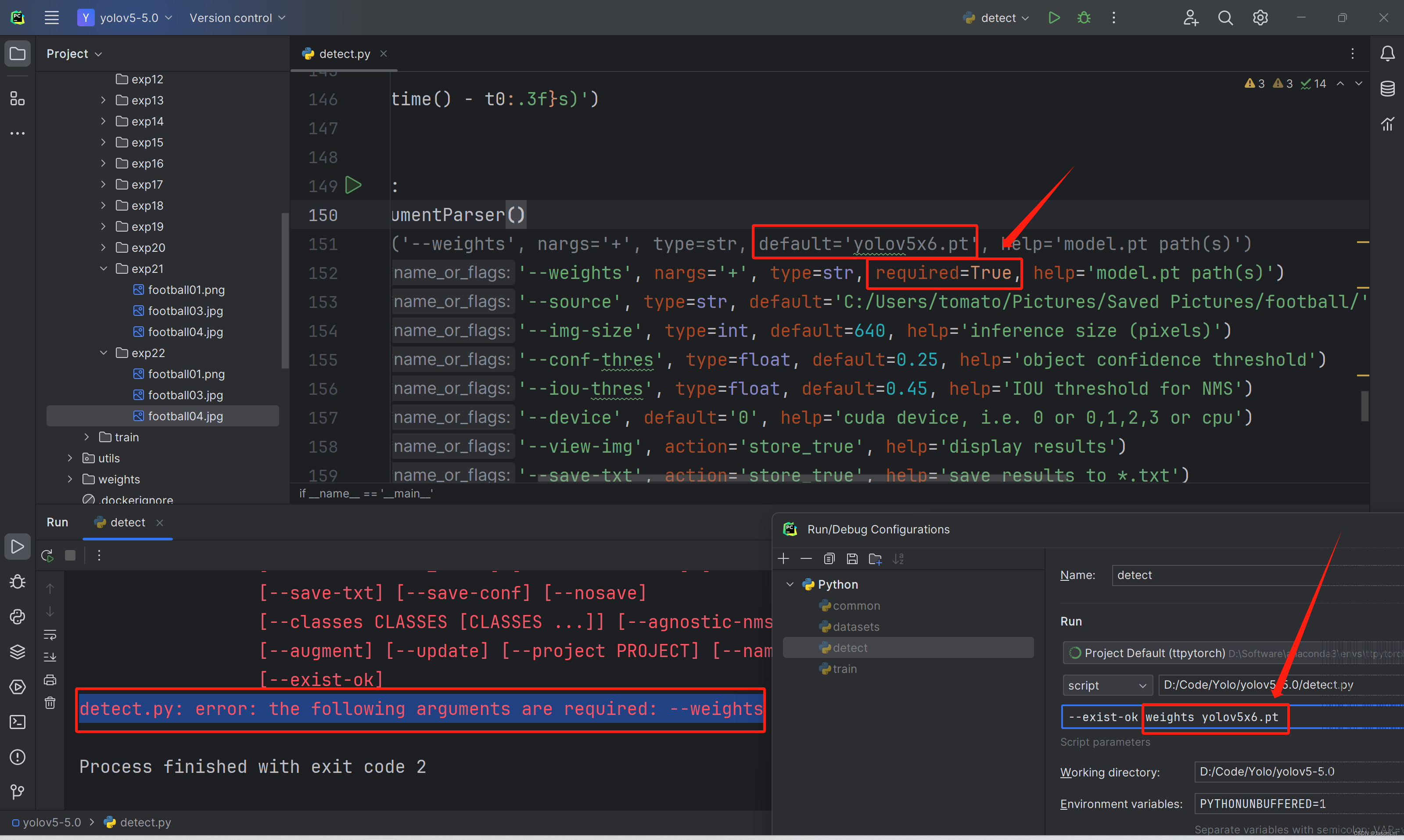Open the Services tool window icon
The image size is (1404, 840).
[18, 687]
